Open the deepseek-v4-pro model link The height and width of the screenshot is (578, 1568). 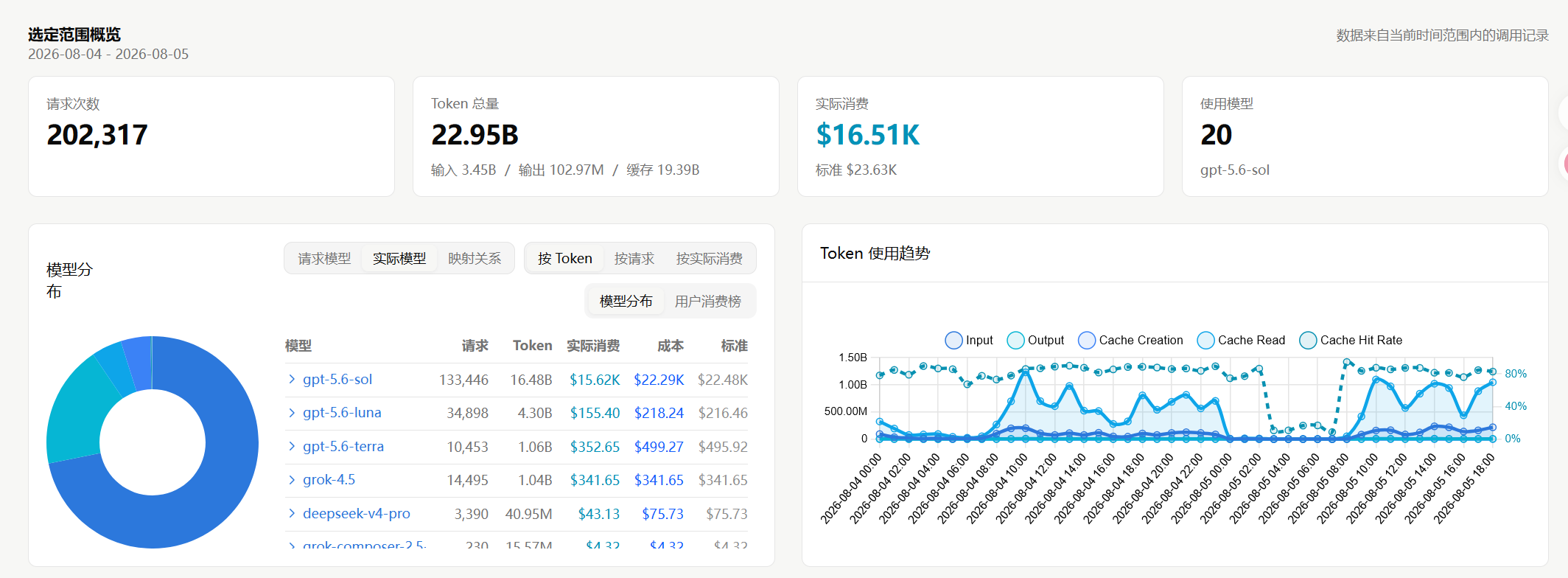point(357,513)
